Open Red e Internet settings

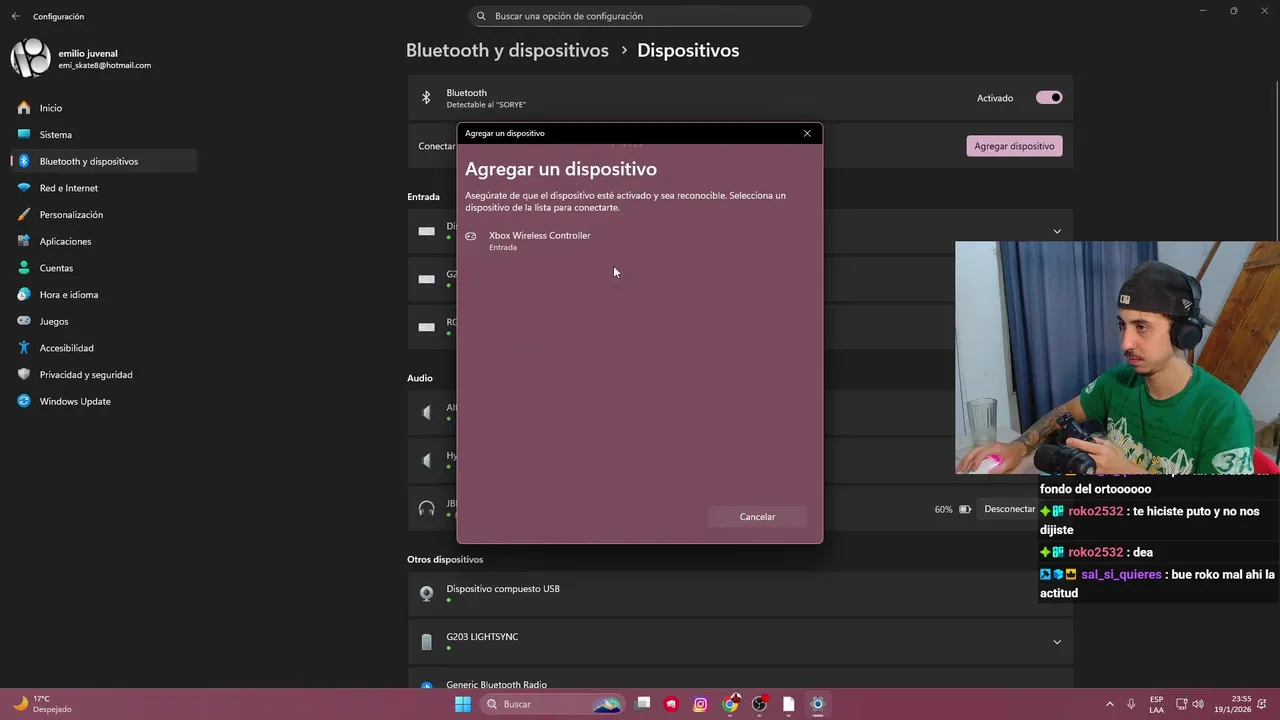tap(104, 188)
